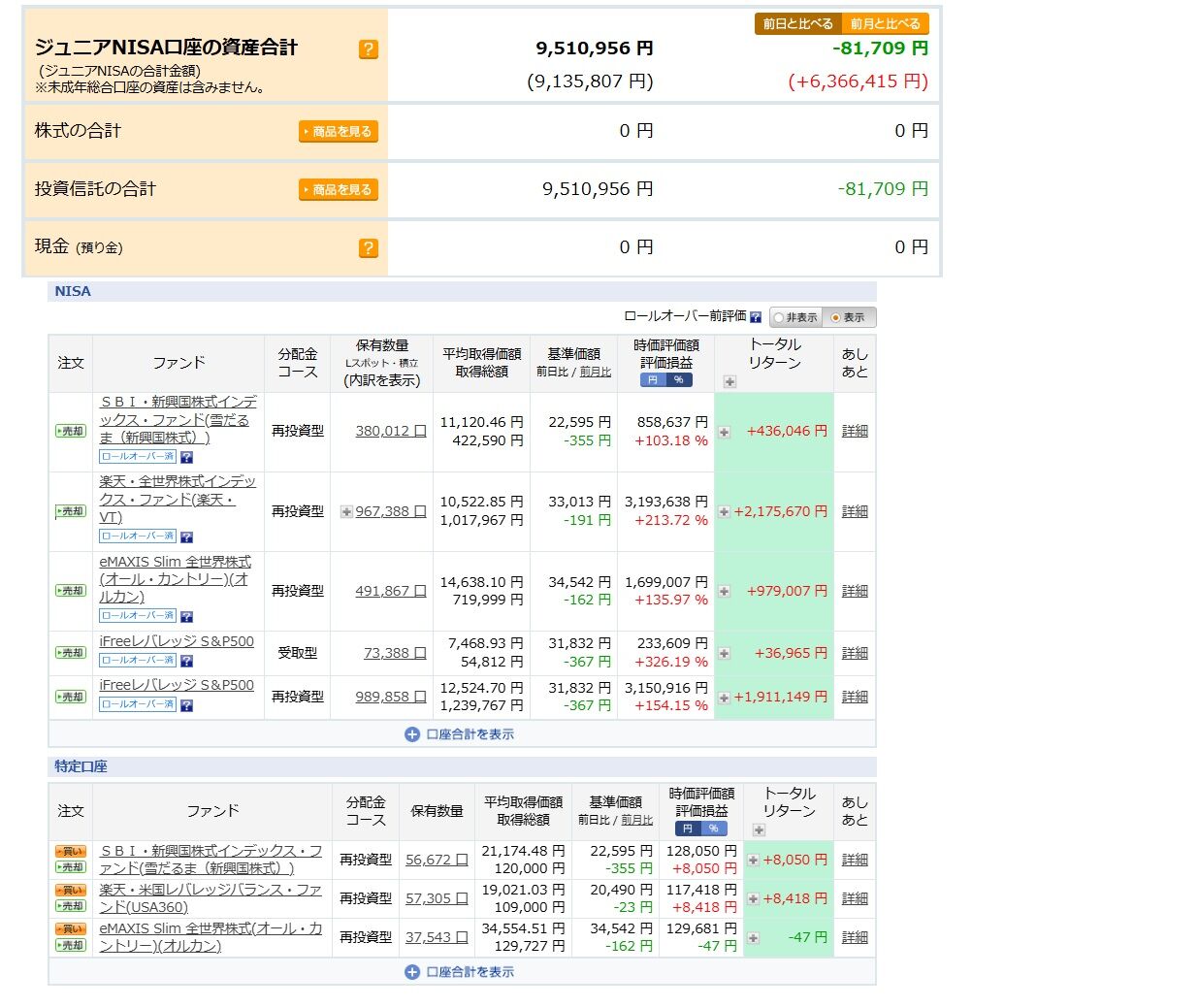
Task: Click 売却 icon for NISA eMAXIS Slim fund
Action: click(x=71, y=591)
